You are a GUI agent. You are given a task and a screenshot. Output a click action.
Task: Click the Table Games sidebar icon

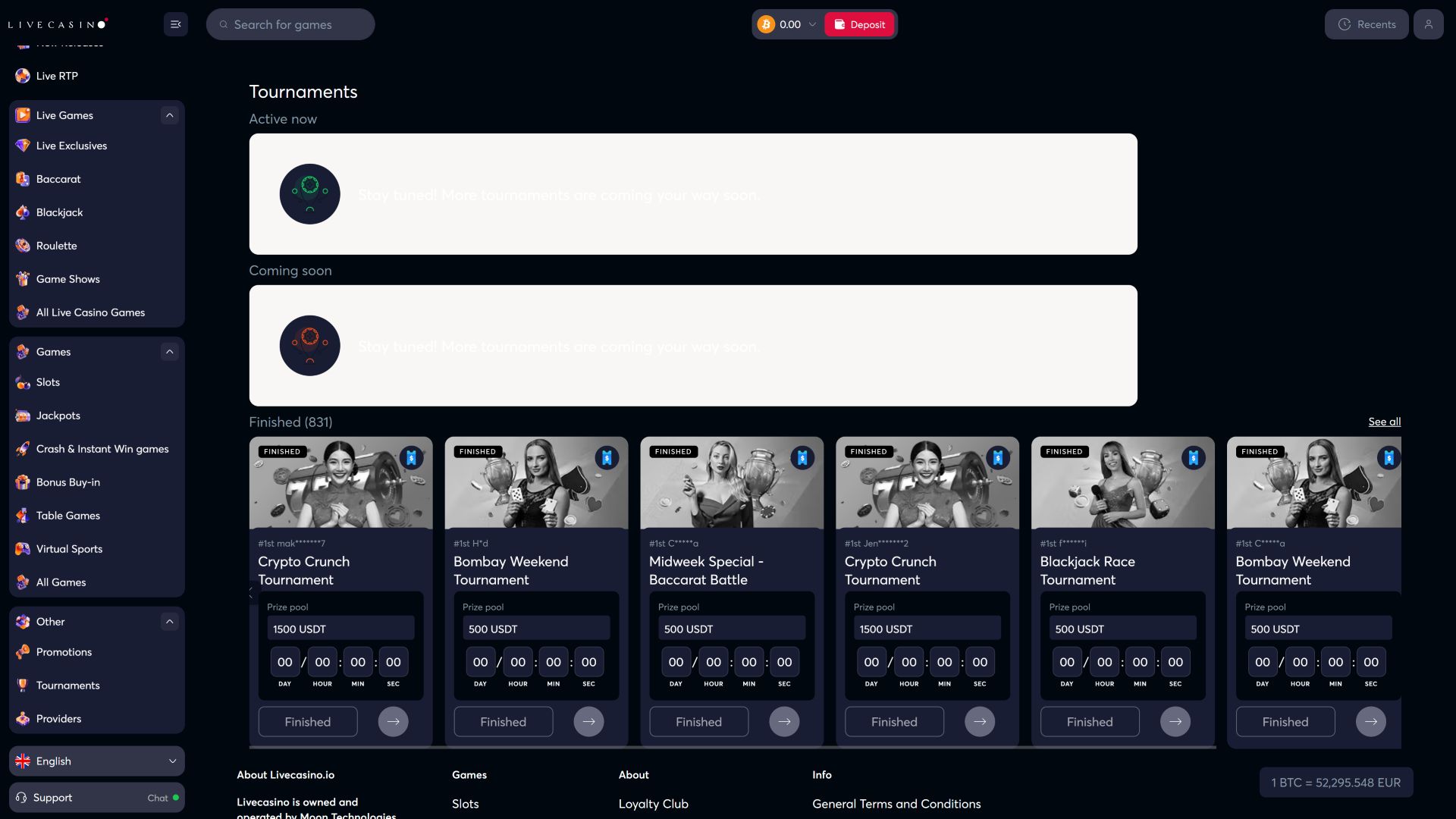point(23,516)
